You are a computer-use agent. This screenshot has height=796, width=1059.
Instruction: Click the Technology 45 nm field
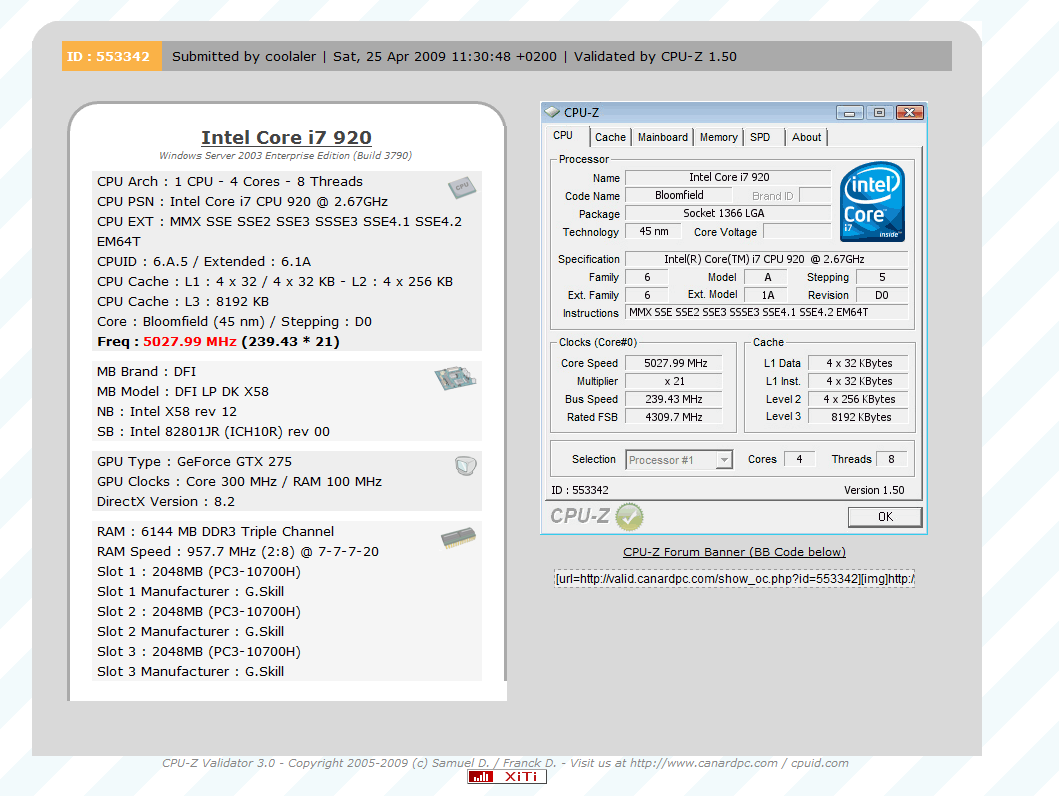tap(654, 232)
